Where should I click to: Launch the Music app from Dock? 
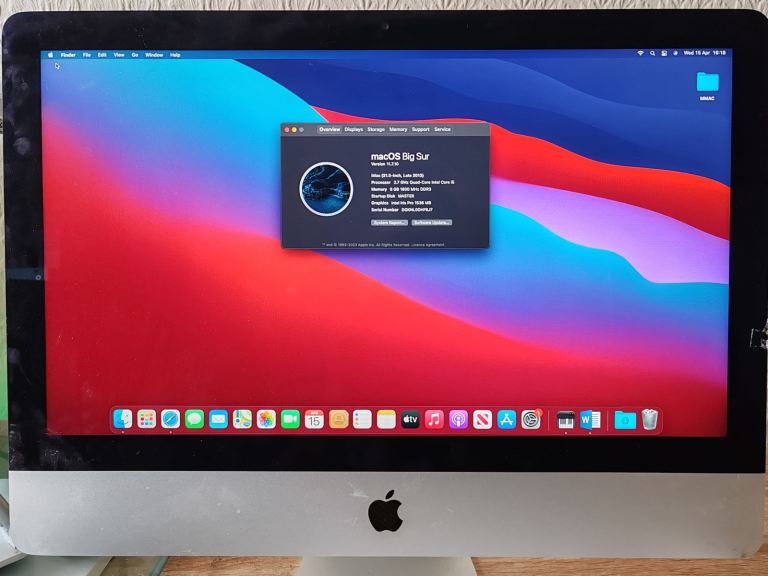[434, 420]
